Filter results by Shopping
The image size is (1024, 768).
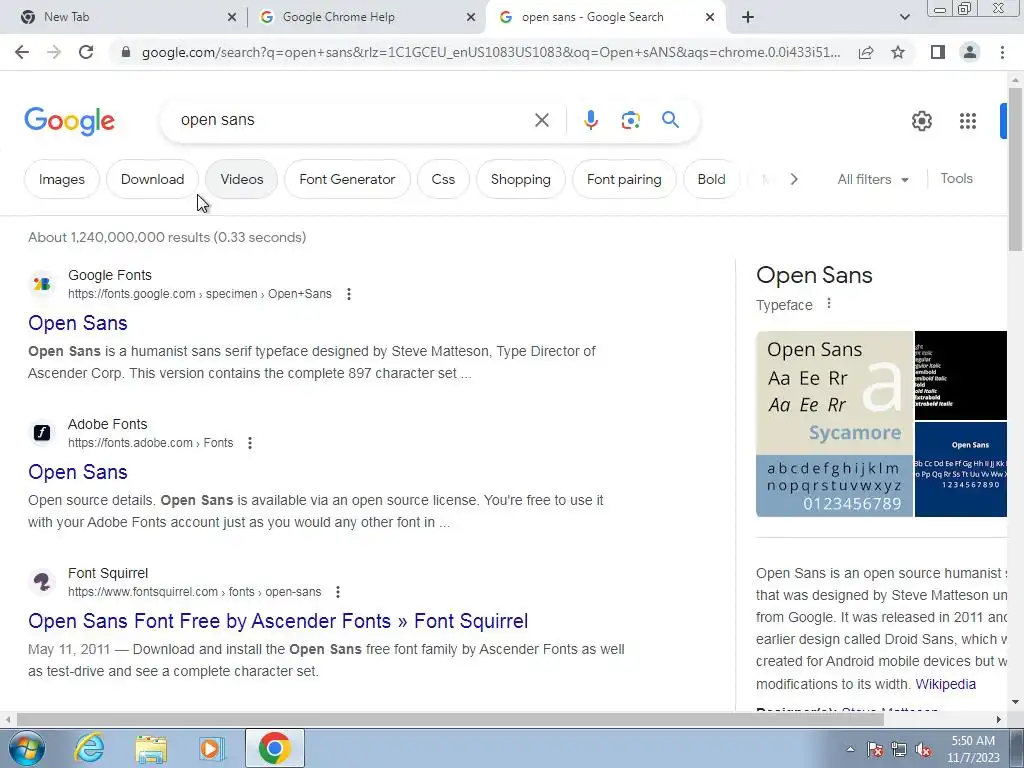[520, 179]
